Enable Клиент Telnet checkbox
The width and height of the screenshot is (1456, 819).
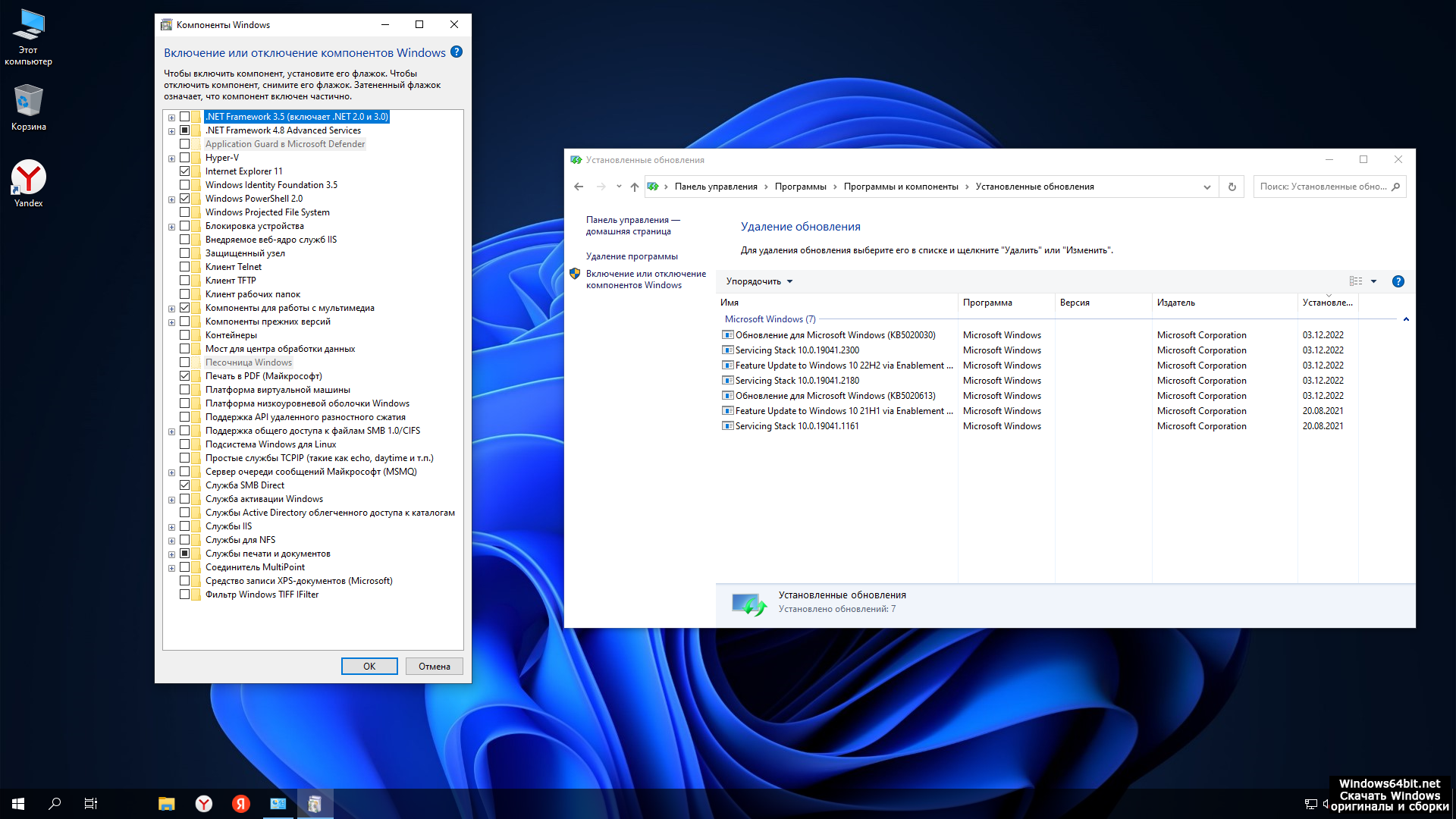[x=184, y=267]
